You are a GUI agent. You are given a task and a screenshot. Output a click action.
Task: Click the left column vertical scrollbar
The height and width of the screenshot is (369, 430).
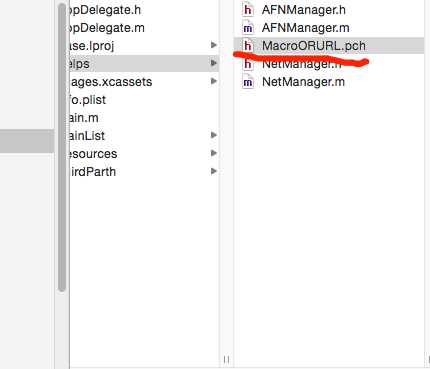(62, 147)
